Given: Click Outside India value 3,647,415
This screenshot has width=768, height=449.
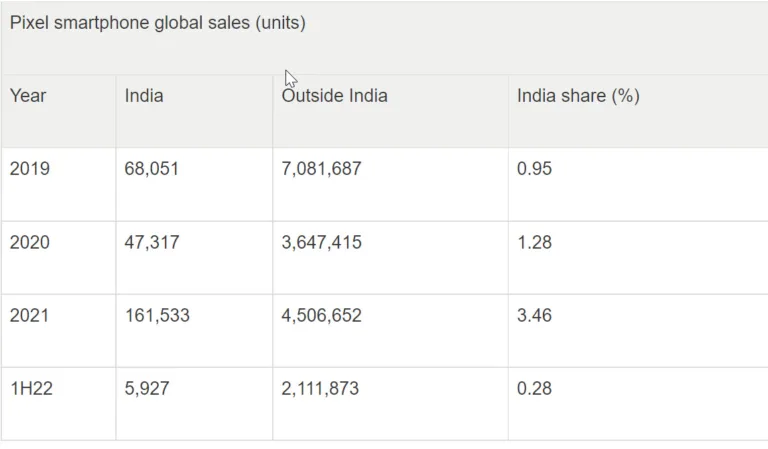Looking at the screenshot, I should pos(321,242).
